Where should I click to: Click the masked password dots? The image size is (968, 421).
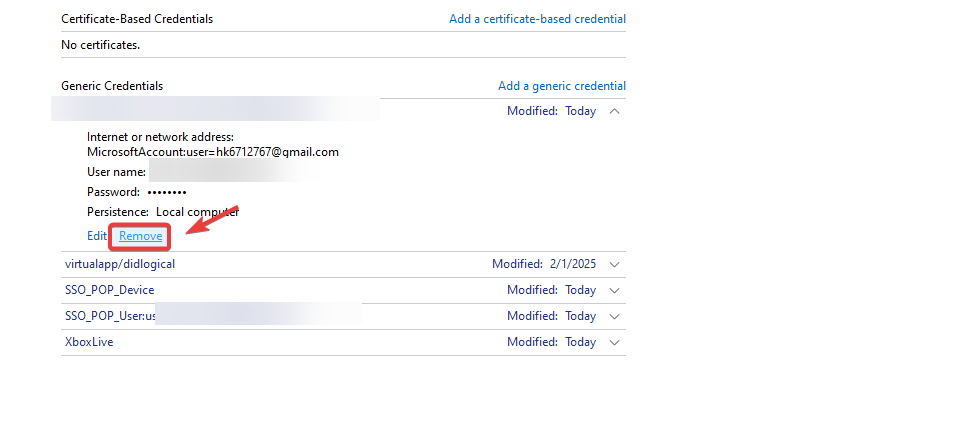click(167, 192)
